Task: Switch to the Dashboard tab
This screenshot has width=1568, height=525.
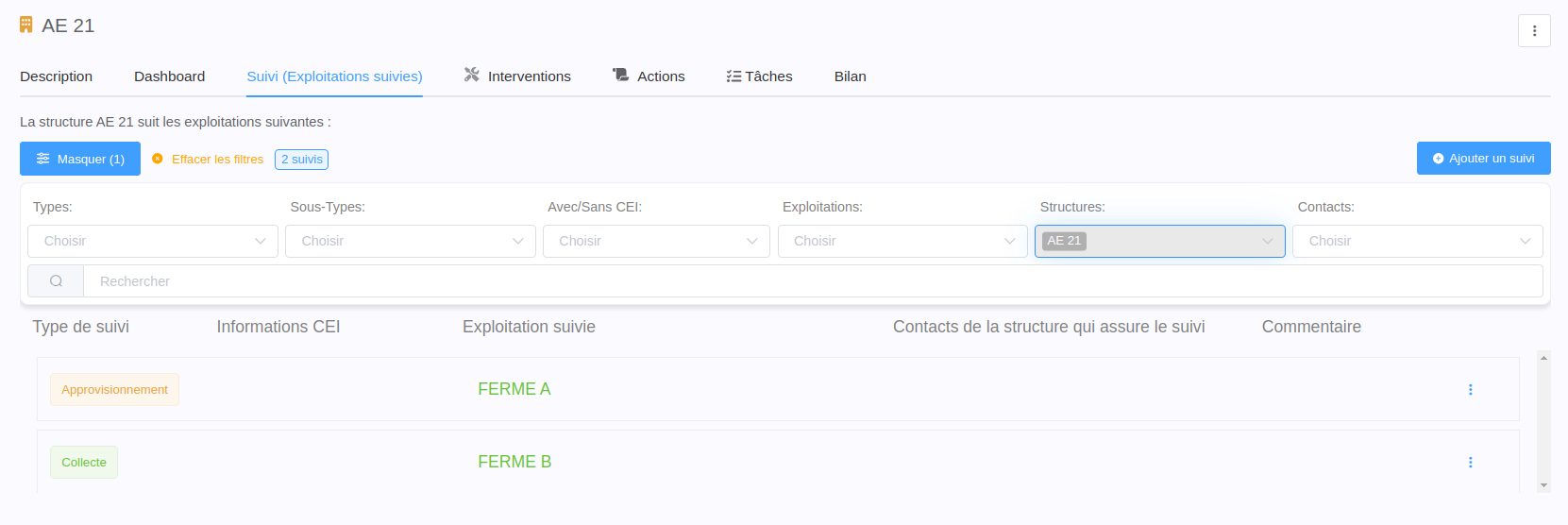Action: click(x=169, y=76)
